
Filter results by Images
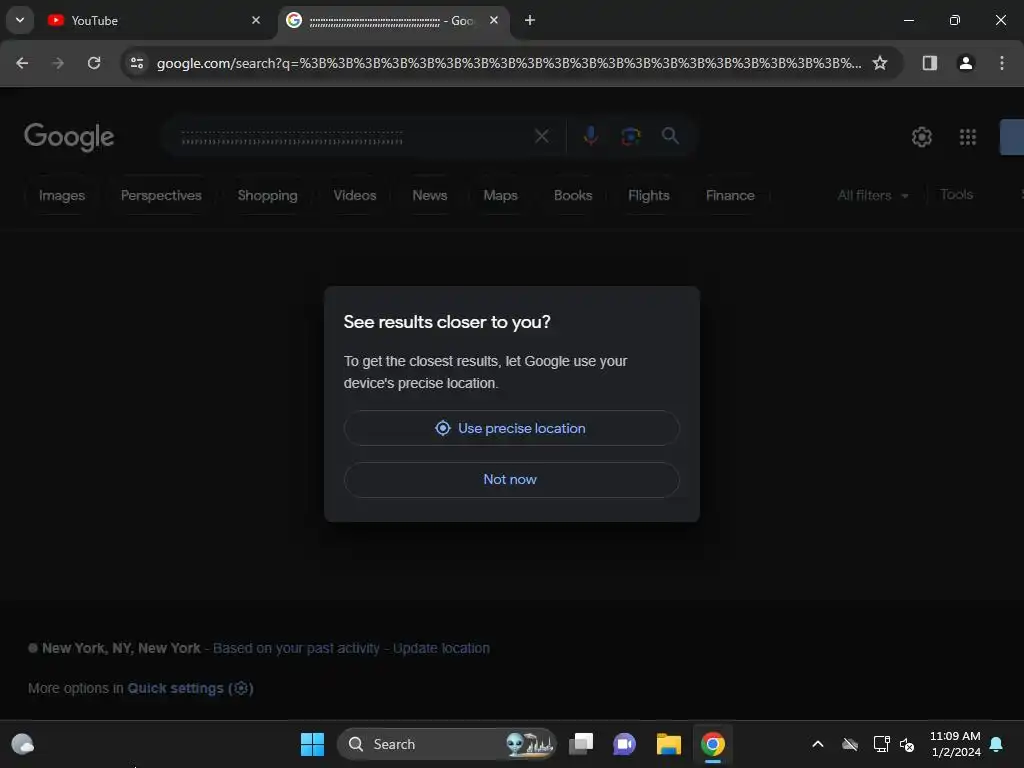(62, 195)
